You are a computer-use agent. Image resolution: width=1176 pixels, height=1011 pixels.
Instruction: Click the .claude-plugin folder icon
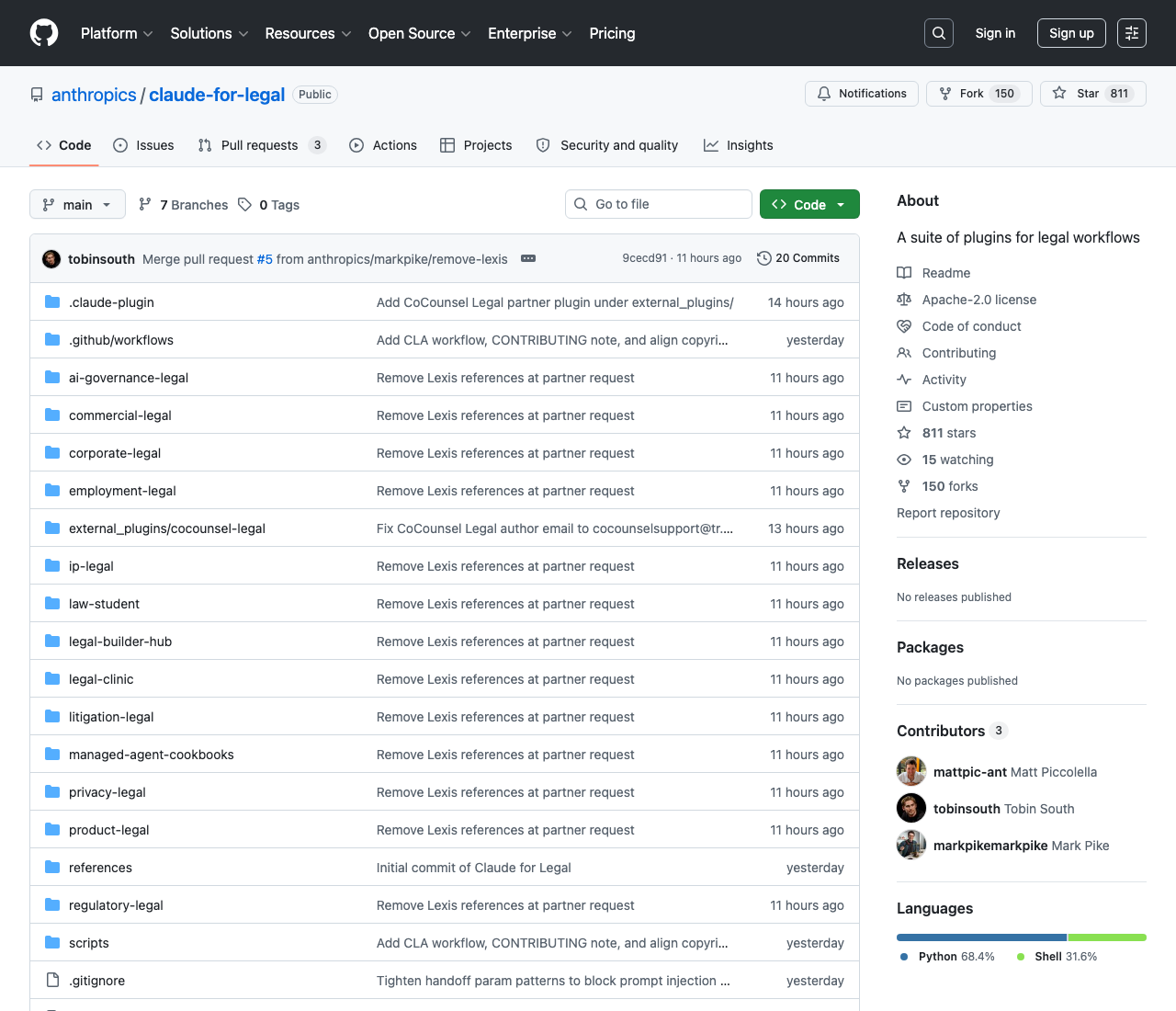pyautogui.click(x=52, y=301)
